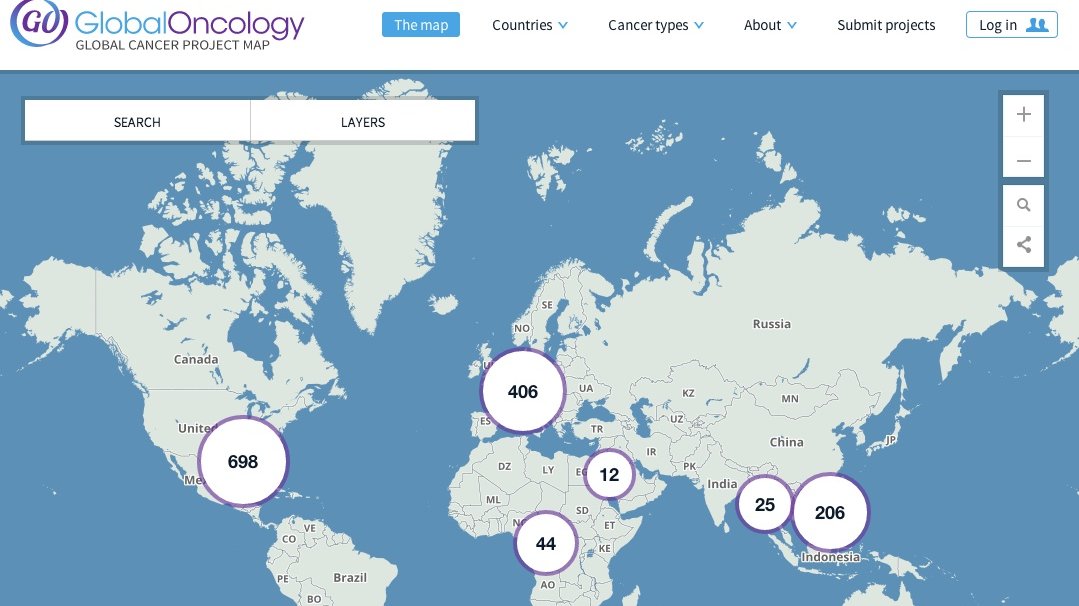
Task: Open the map magnifier search icon
Action: [1023, 204]
